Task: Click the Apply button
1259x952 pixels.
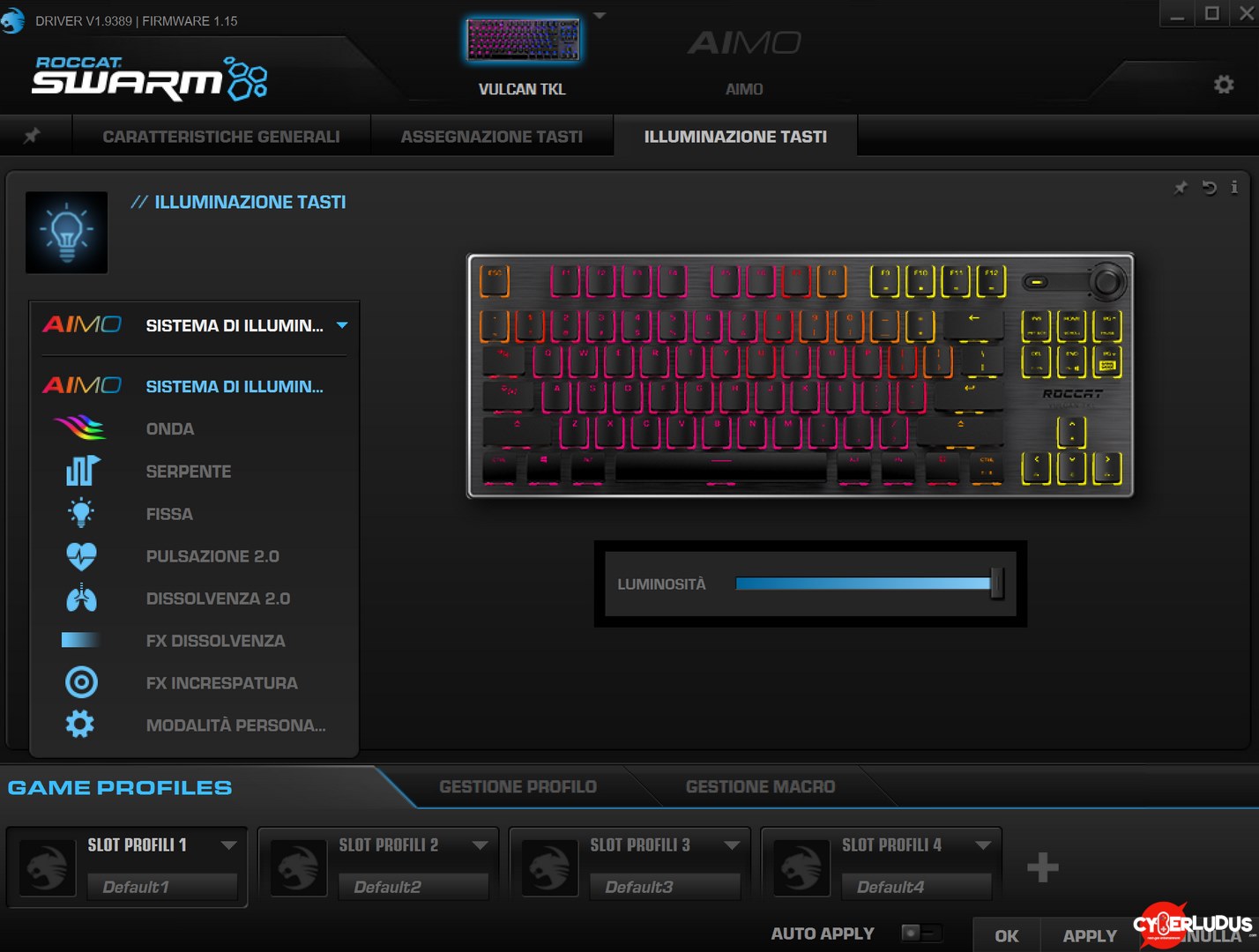Action: [1090, 936]
